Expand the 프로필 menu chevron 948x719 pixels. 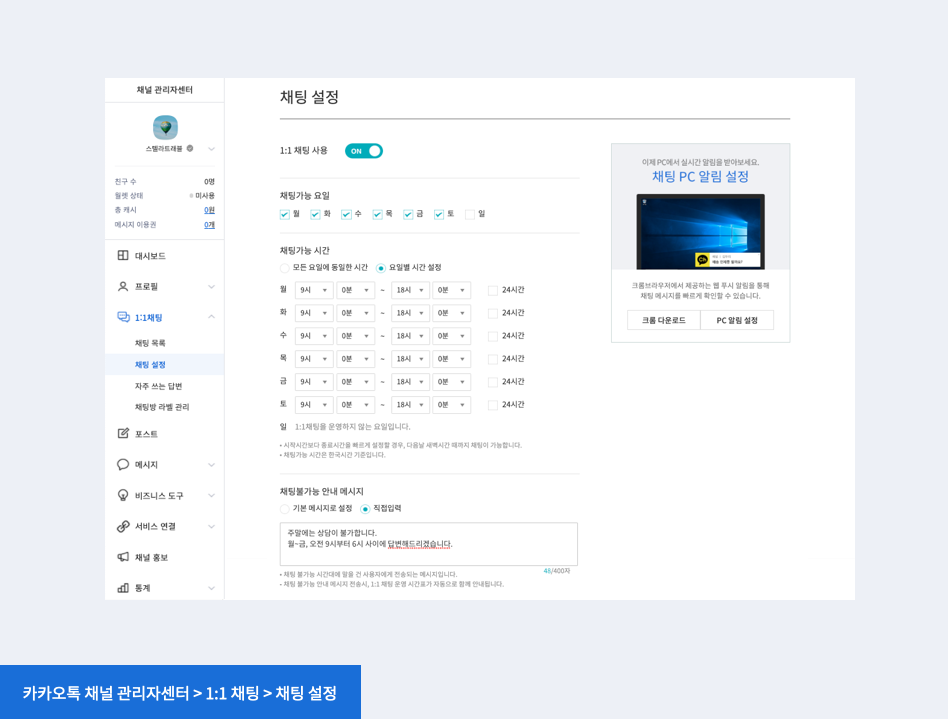[211, 287]
